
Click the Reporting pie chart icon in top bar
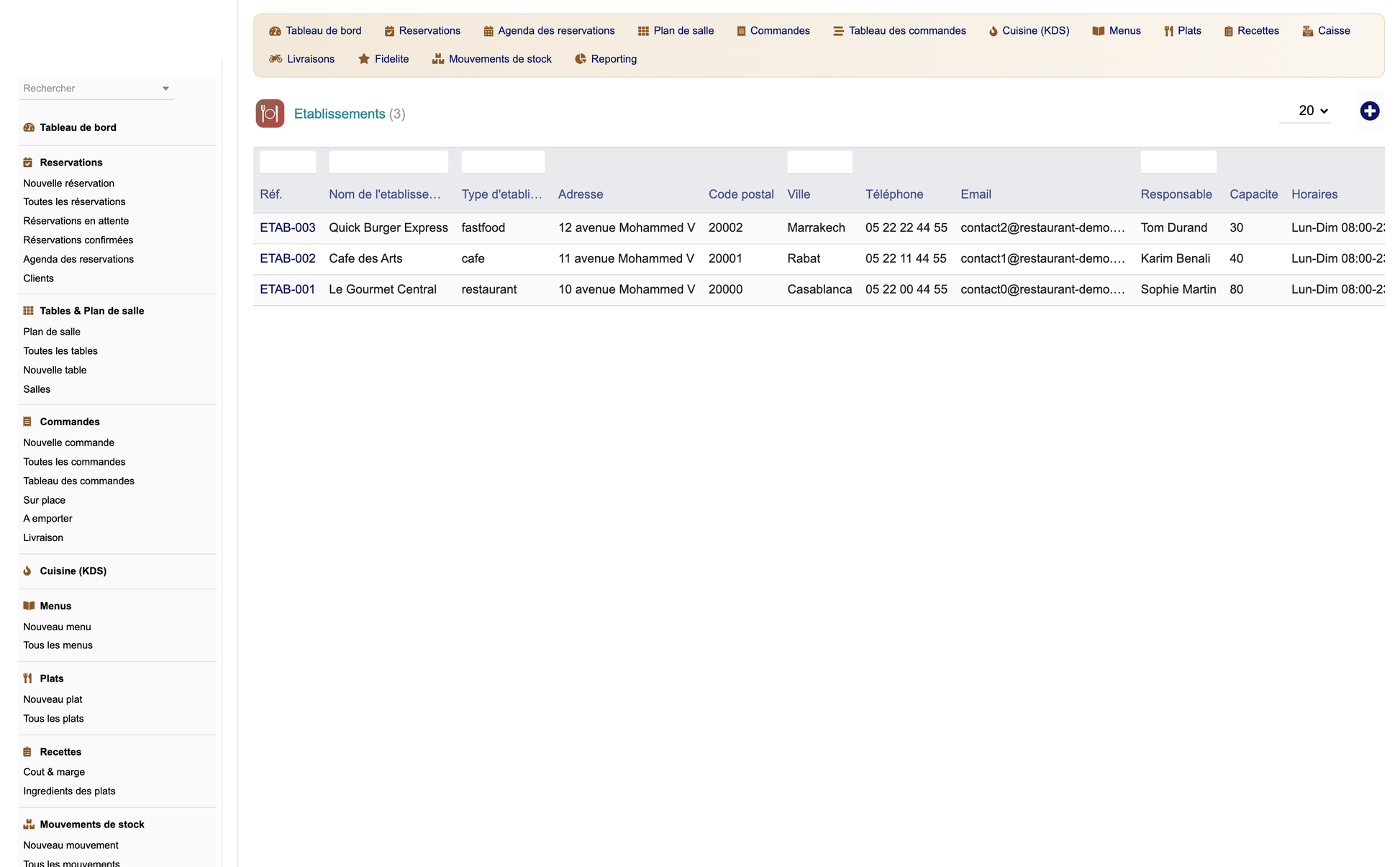[581, 59]
